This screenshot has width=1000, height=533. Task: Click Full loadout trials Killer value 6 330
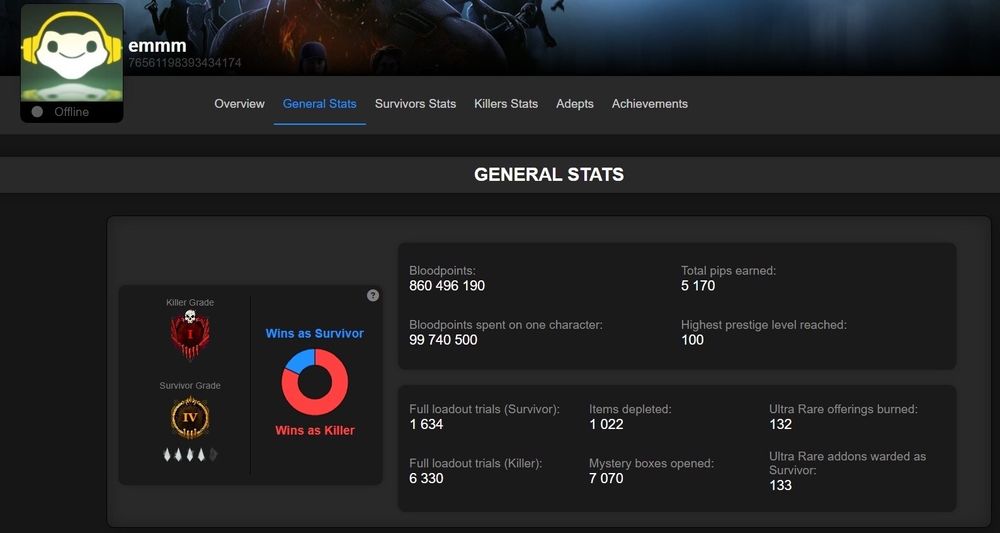coord(426,478)
